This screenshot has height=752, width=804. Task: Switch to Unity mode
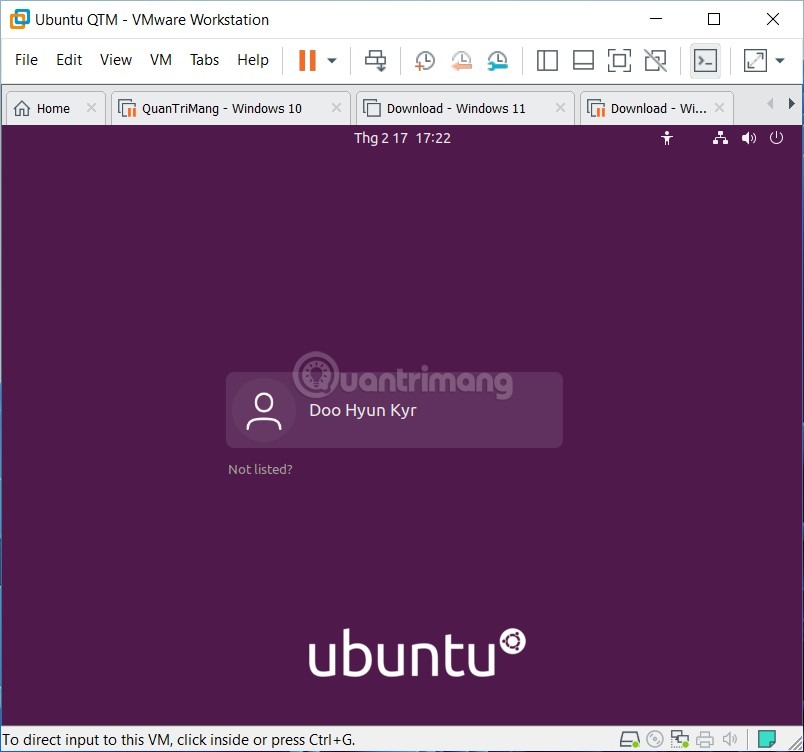[x=655, y=60]
